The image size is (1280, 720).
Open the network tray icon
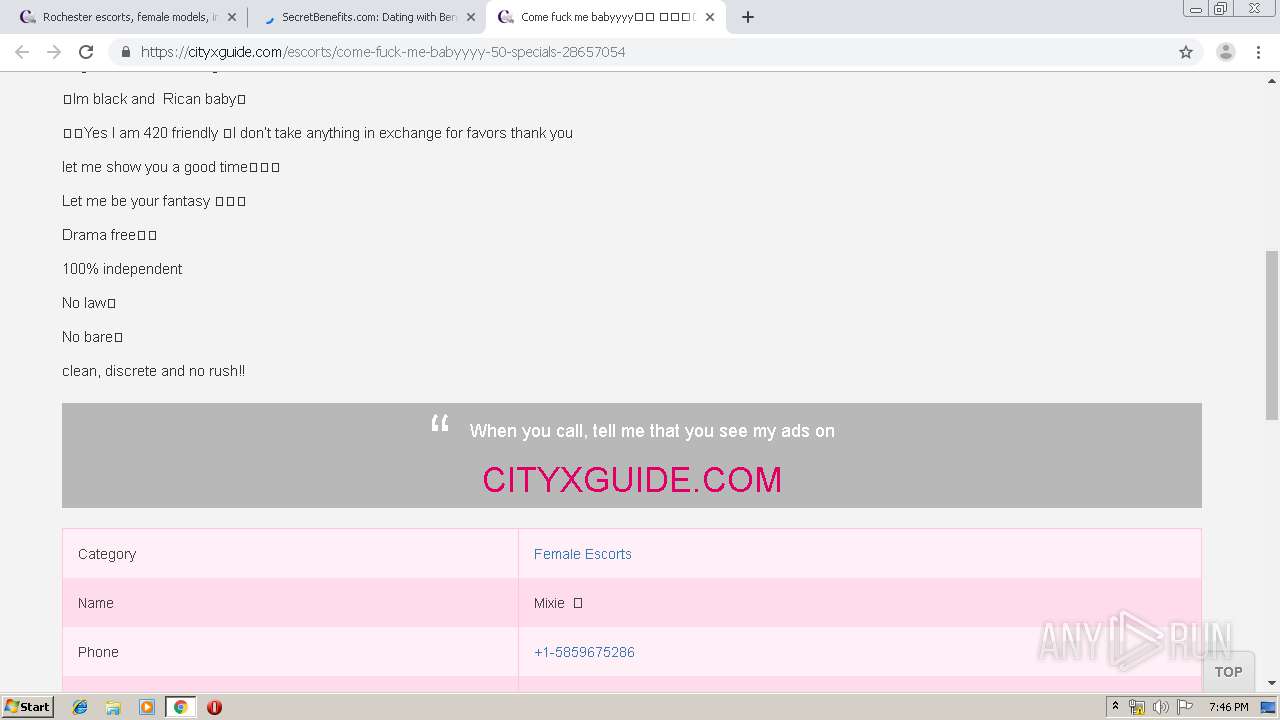(x=1137, y=707)
